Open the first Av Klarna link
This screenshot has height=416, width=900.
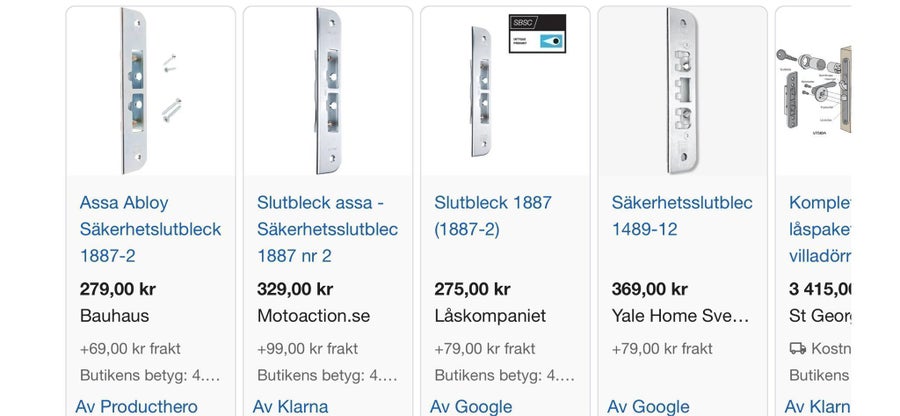tap(290, 407)
